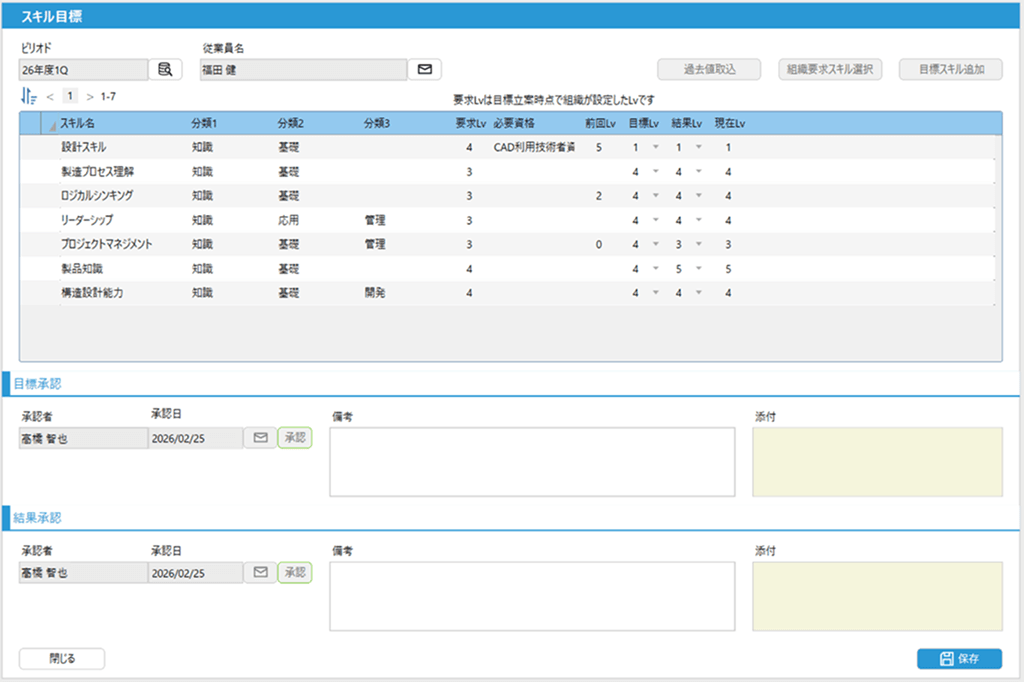
Task: Go to previous page with the < arrow
Action: [50, 96]
